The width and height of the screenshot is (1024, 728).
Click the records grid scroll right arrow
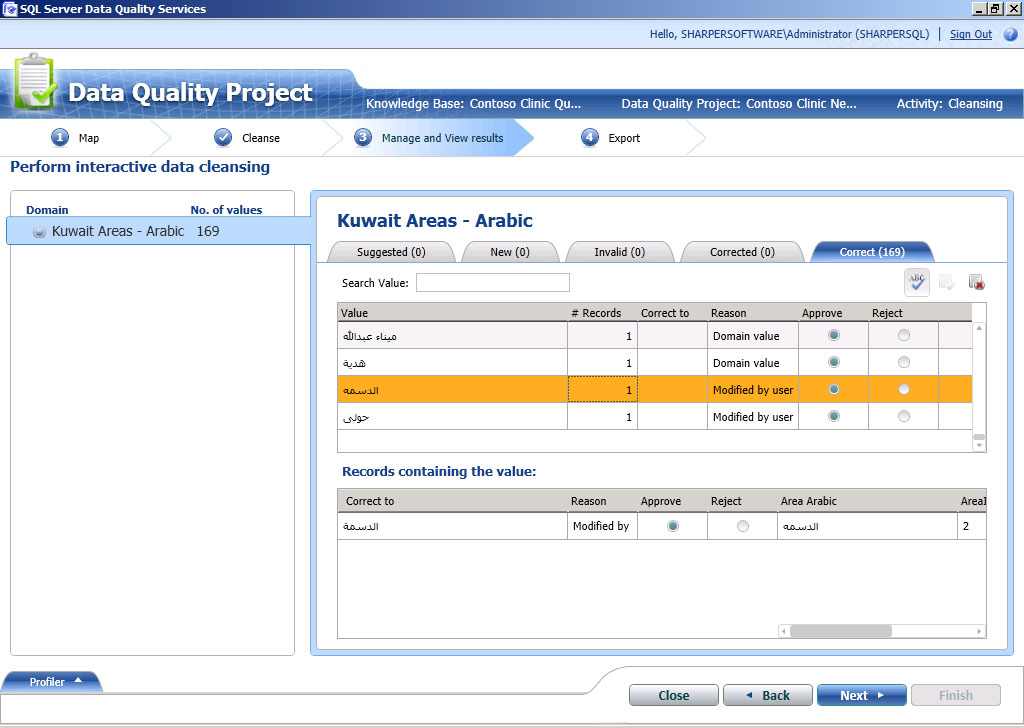pos(979,631)
